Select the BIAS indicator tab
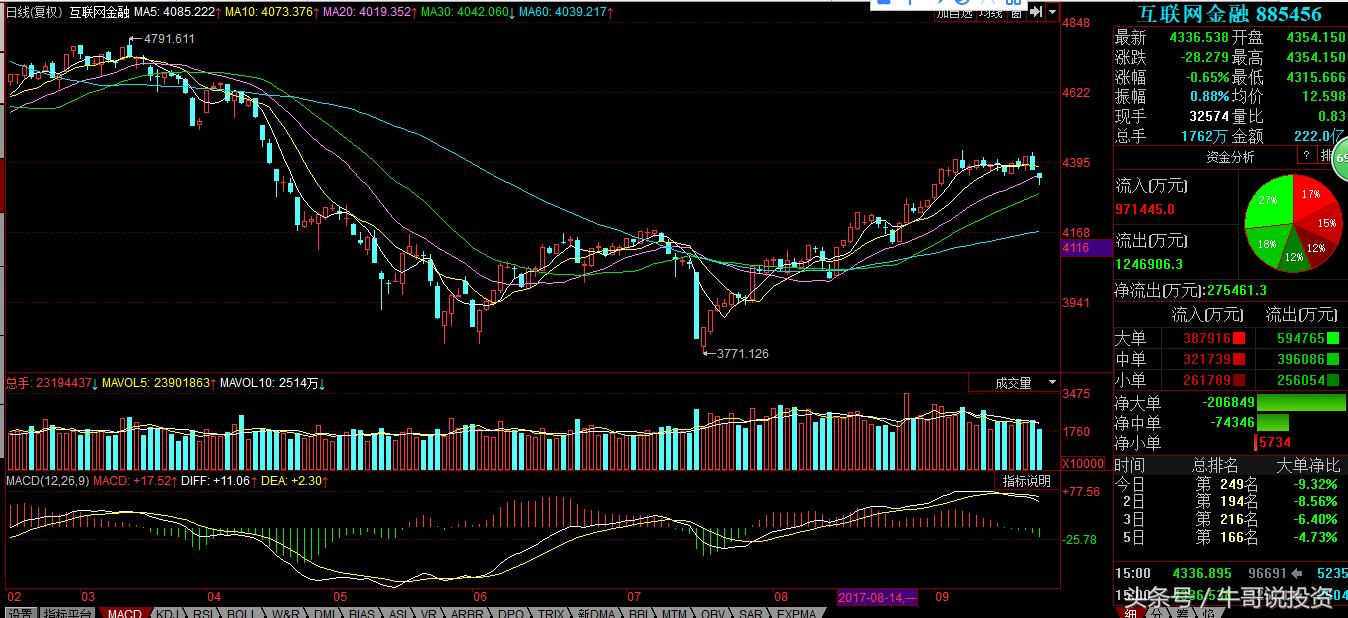The width and height of the screenshot is (1348, 618). 362,612
